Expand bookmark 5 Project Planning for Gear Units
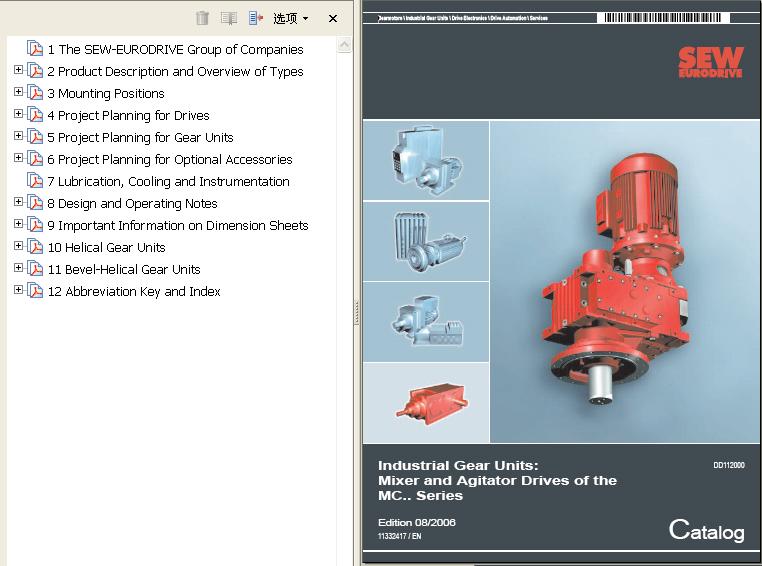The height and width of the screenshot is (566, 762). coord(18,136)
